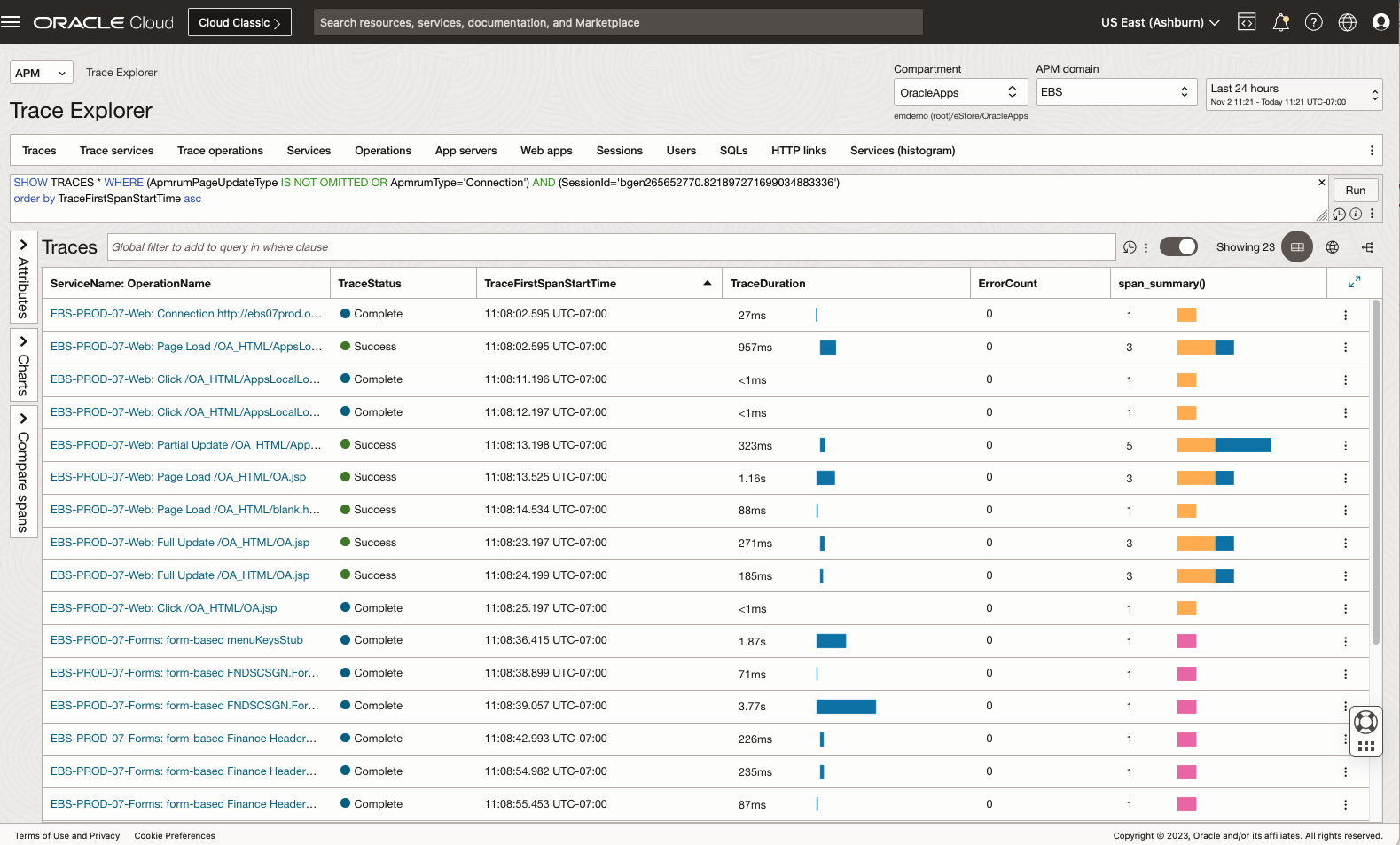Open the Compartment dropdown showing OracleApps
This screenshot has width=1400, height=845.
[960, 92]
